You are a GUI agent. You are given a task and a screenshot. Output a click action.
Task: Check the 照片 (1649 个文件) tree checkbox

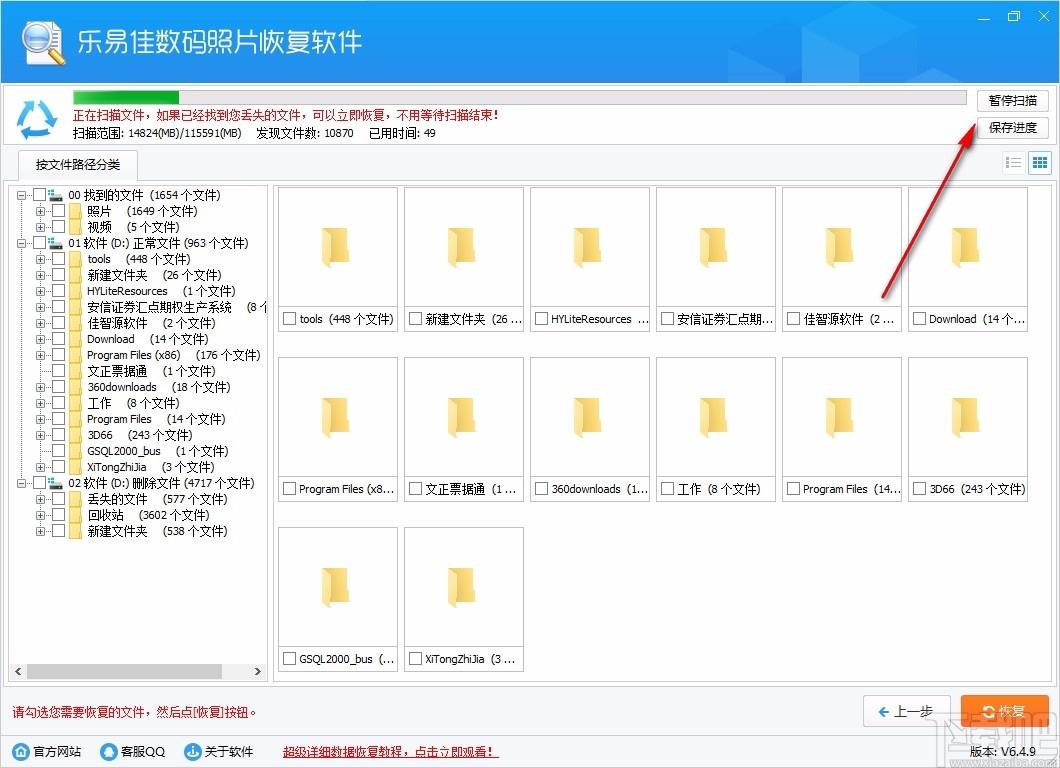coord(59,211)
